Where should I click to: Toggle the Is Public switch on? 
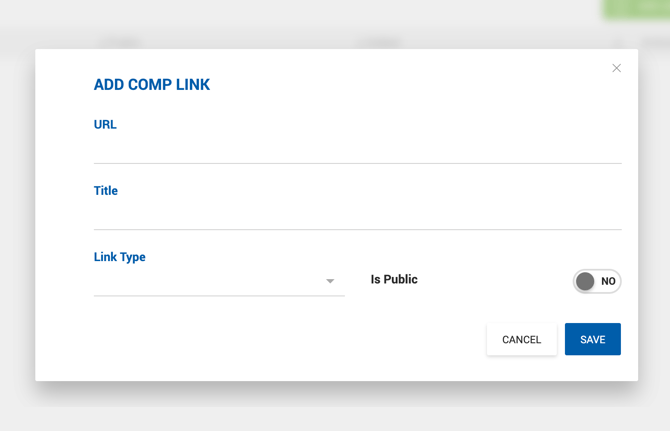tap(597, 281)
